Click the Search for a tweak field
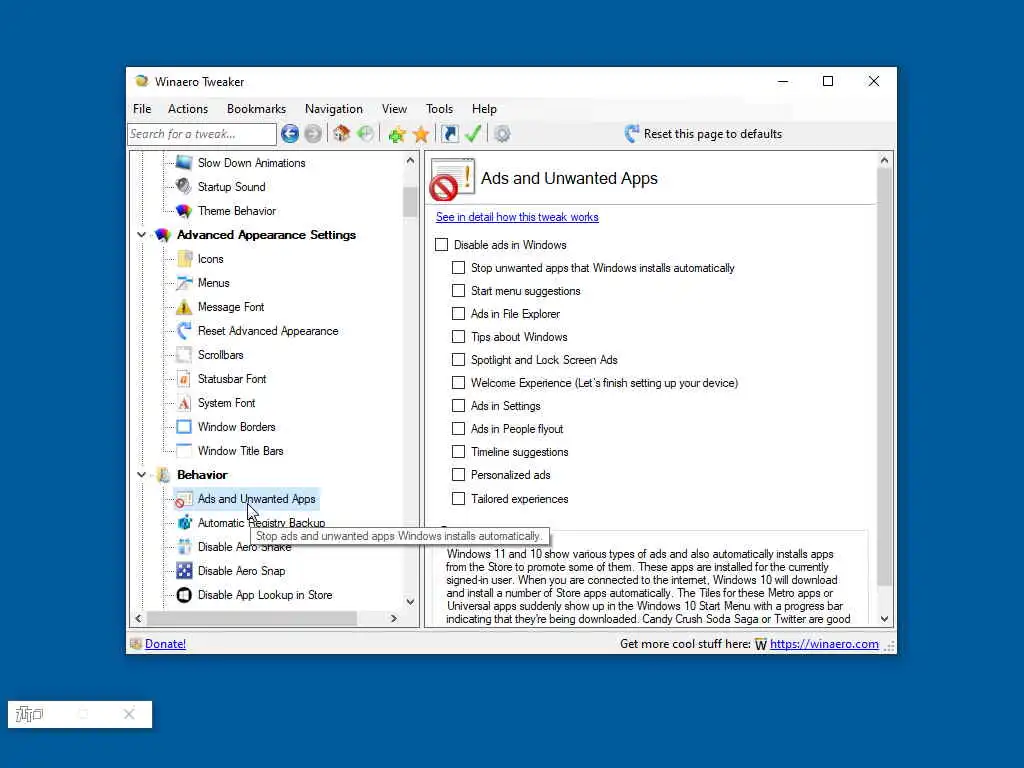This screenshot has height=768, width=1024. (x=202, y=134)
